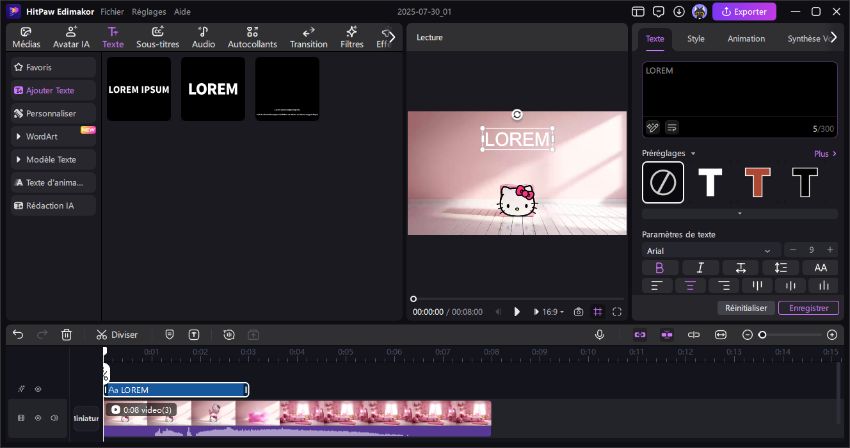This screenshot has width=850, height=448.
Task: Open the Sous-titres panel
Action: [157, 37]
